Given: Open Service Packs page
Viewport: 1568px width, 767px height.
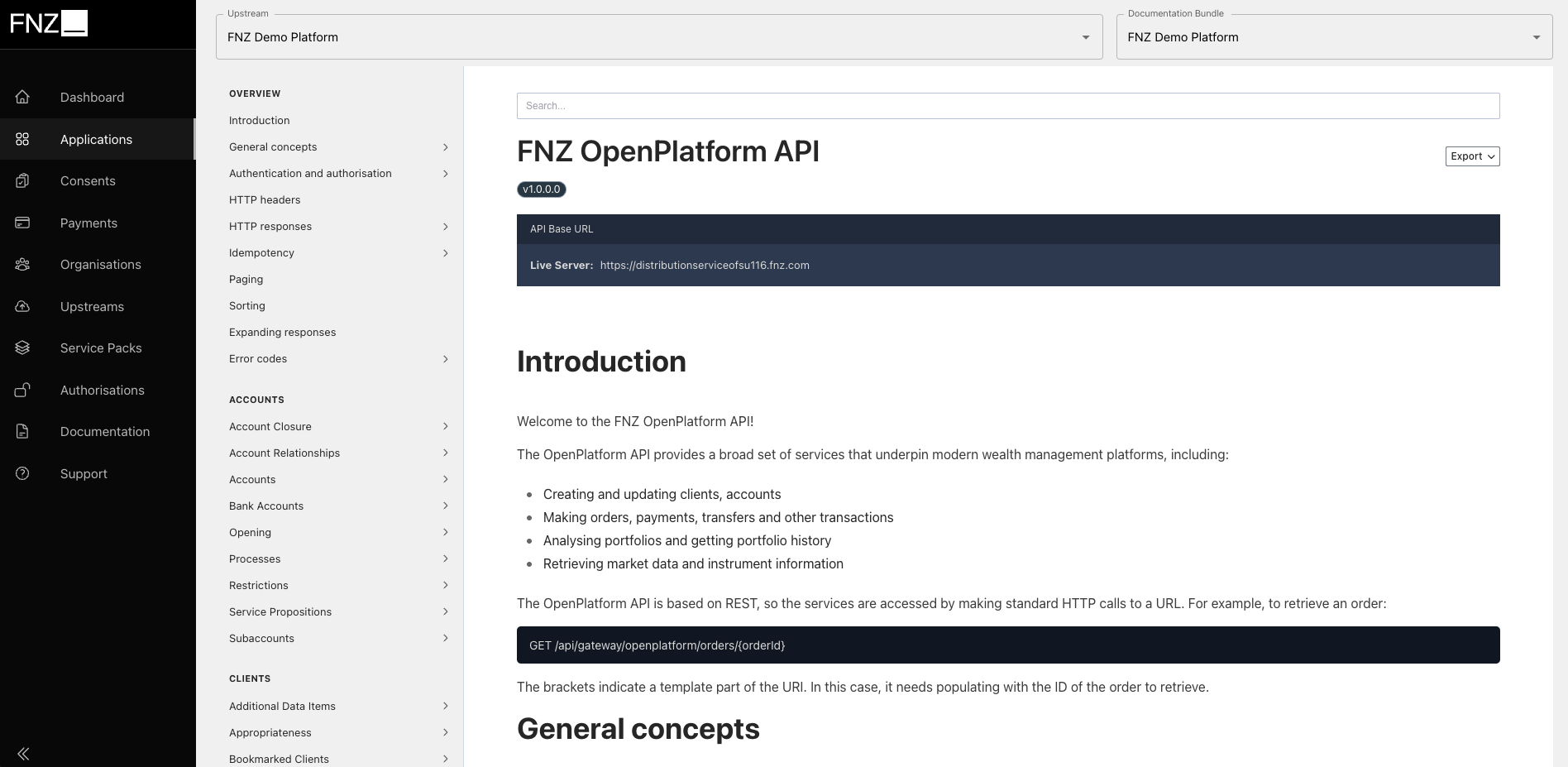Looking at the screenshot, I should point(98,348).
